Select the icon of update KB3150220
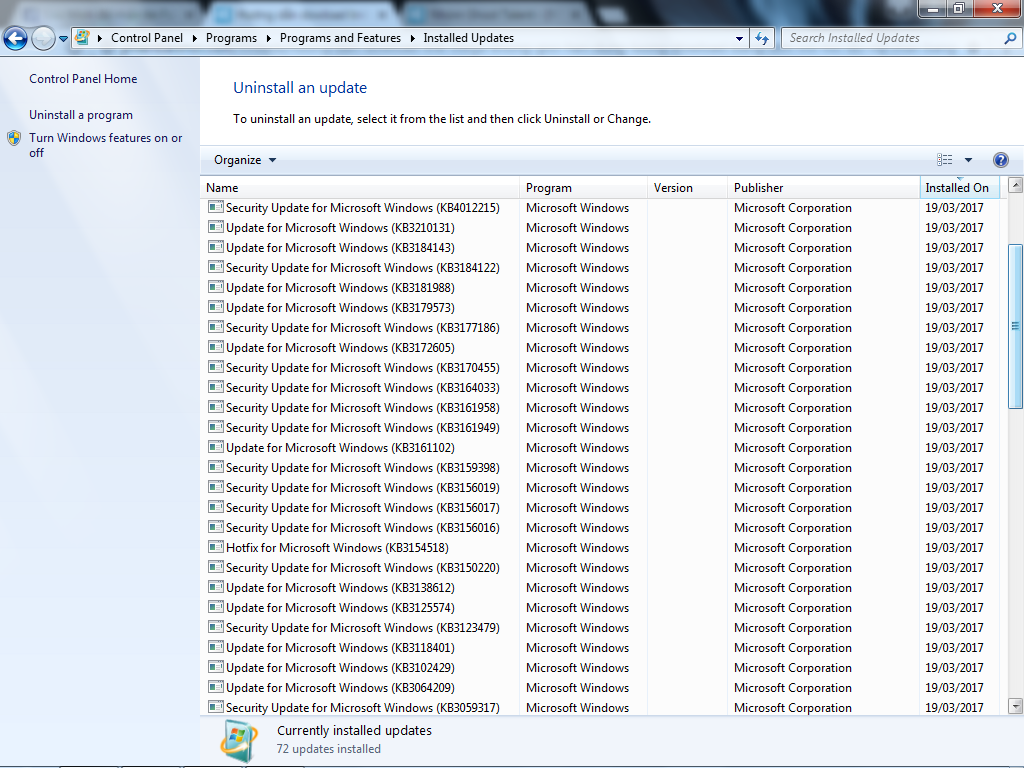Image resolution: width=1024 pixels, height=768 pixels. click(216, 567)
